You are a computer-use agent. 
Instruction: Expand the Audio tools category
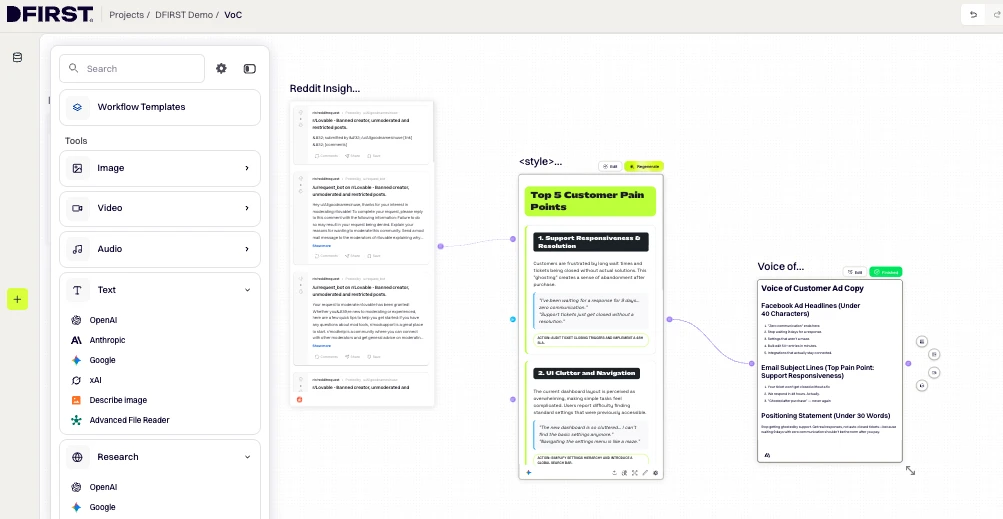tap(160, 249)
